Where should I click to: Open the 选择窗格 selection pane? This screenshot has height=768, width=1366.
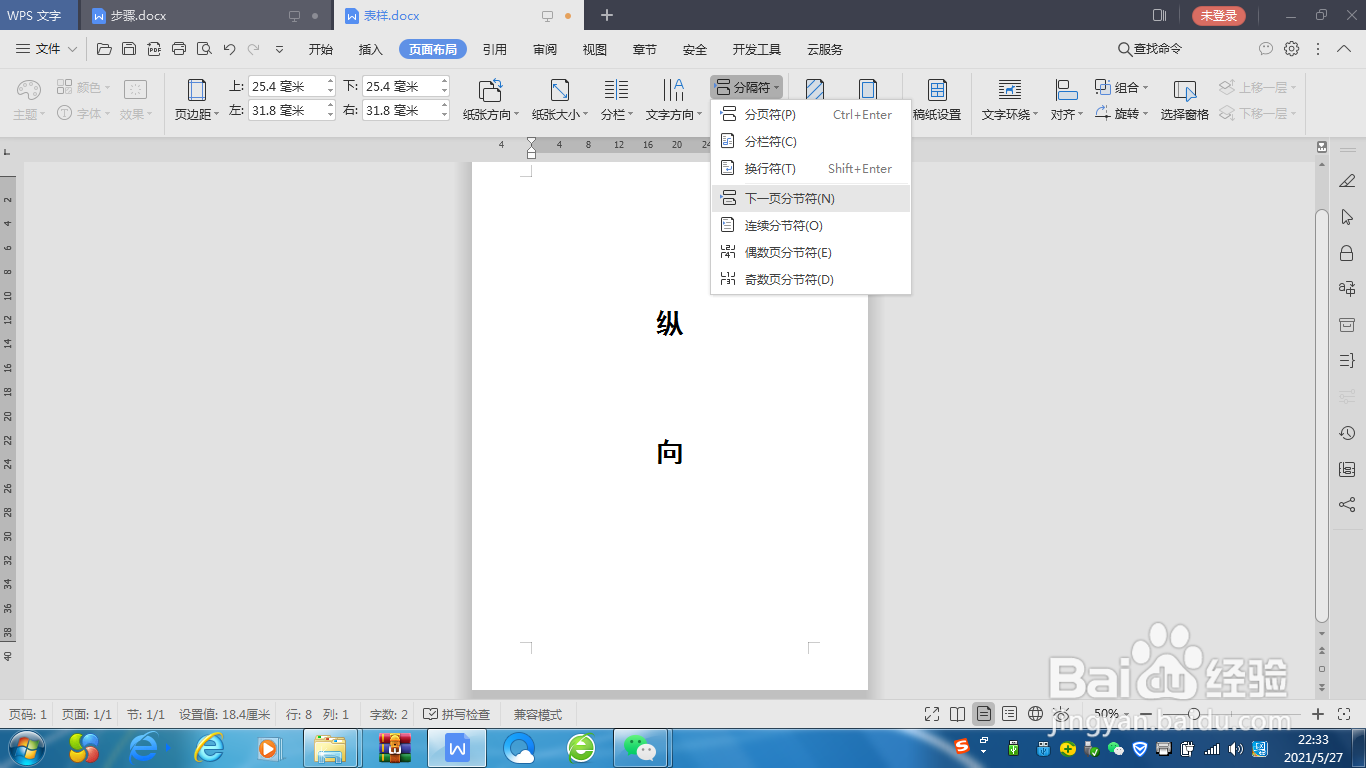pos(1185,100)
